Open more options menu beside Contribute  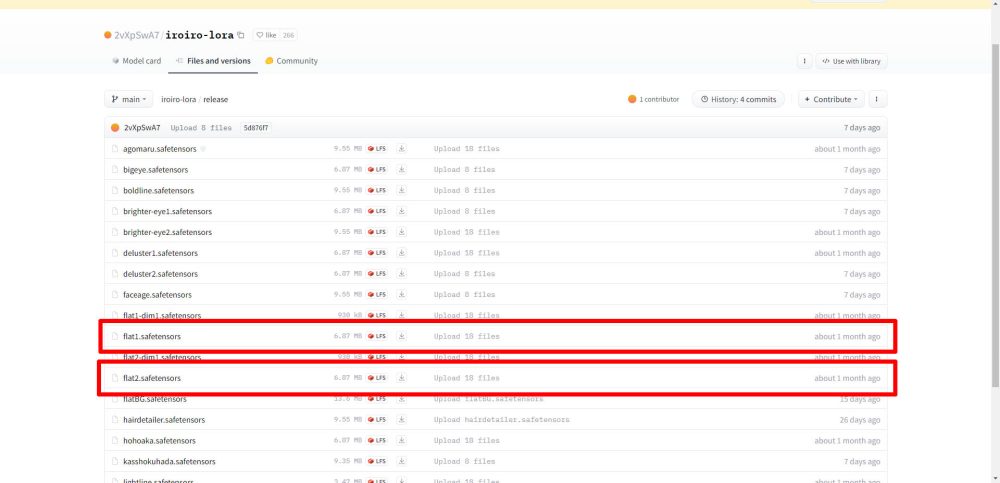pyautogui.click(x=877, y=100)
